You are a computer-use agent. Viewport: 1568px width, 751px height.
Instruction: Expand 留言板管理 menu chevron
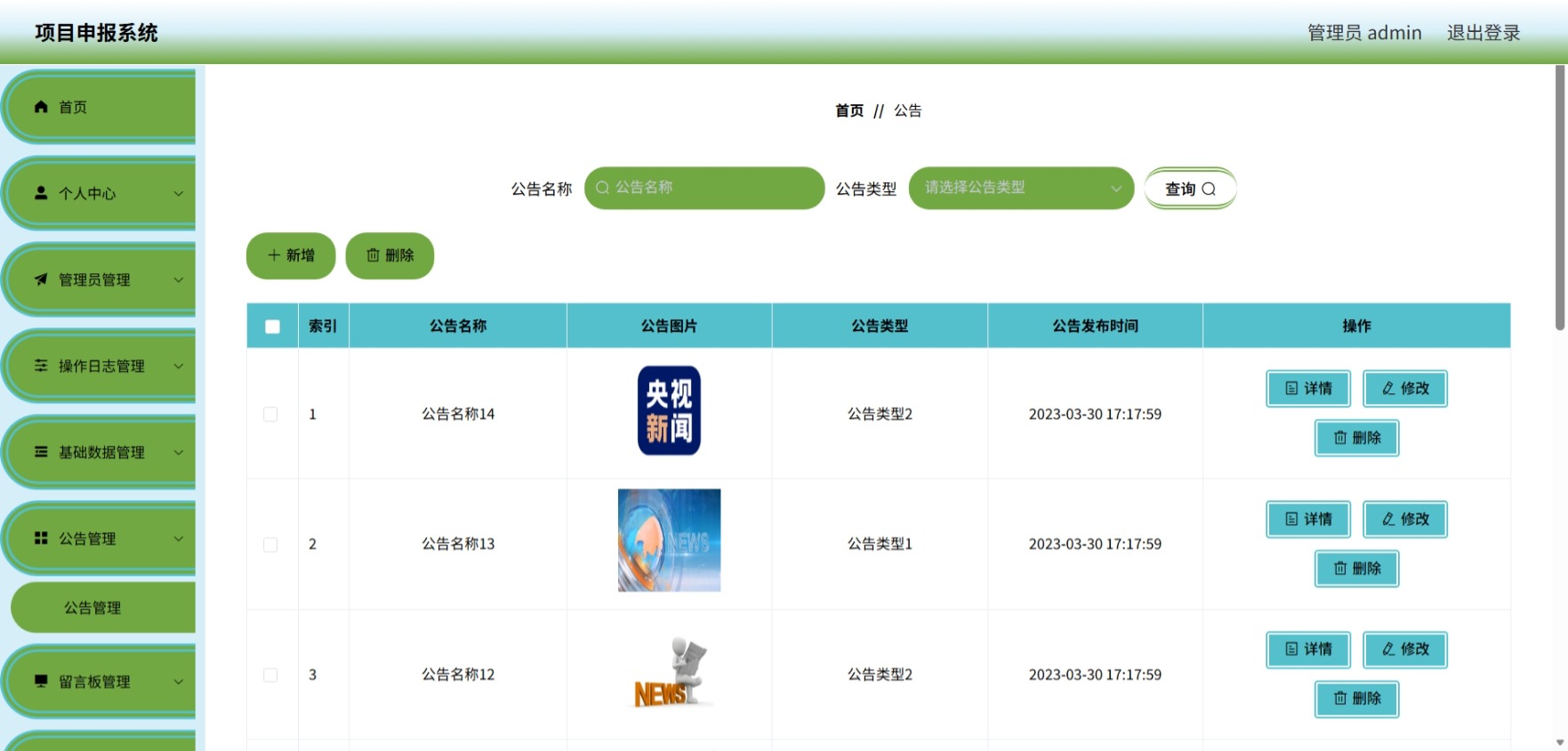pyautogui.click(x=179, y=682)
